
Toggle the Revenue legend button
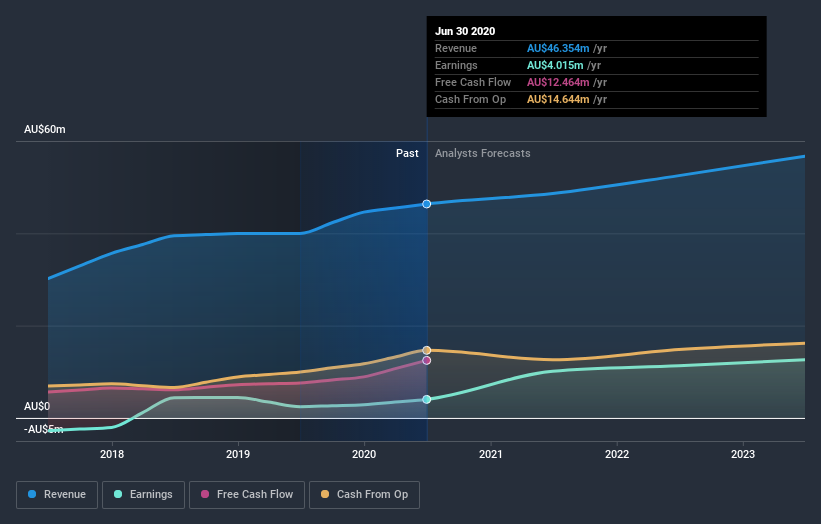pos(57,495)
